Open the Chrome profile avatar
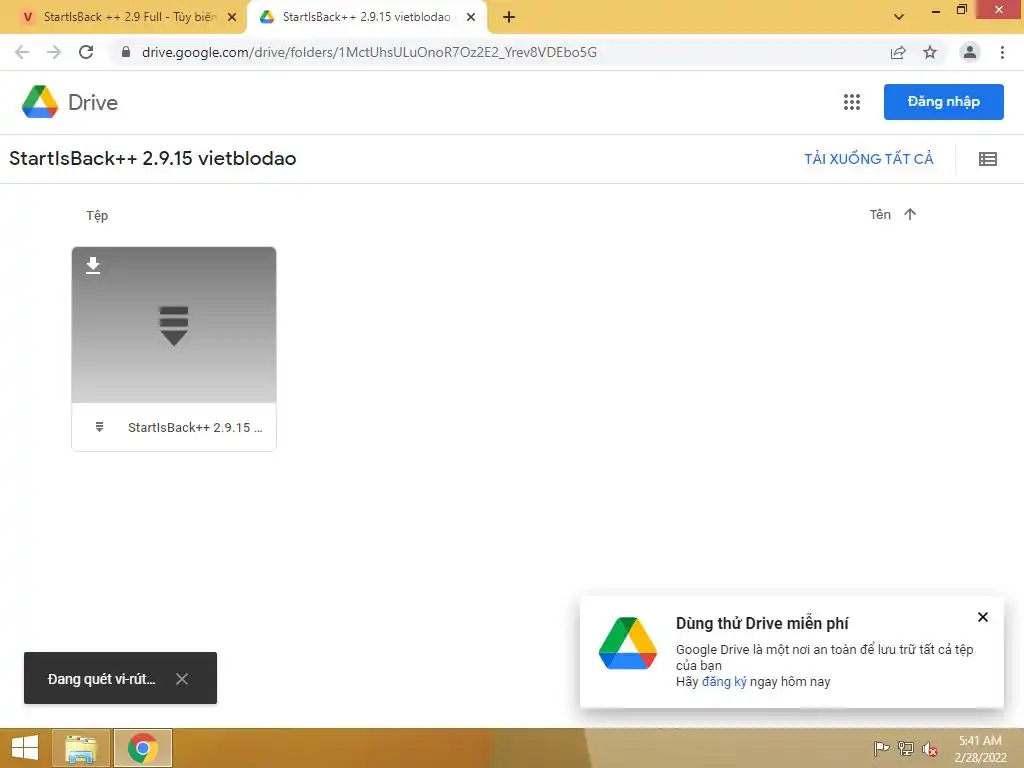 point(970,52)
